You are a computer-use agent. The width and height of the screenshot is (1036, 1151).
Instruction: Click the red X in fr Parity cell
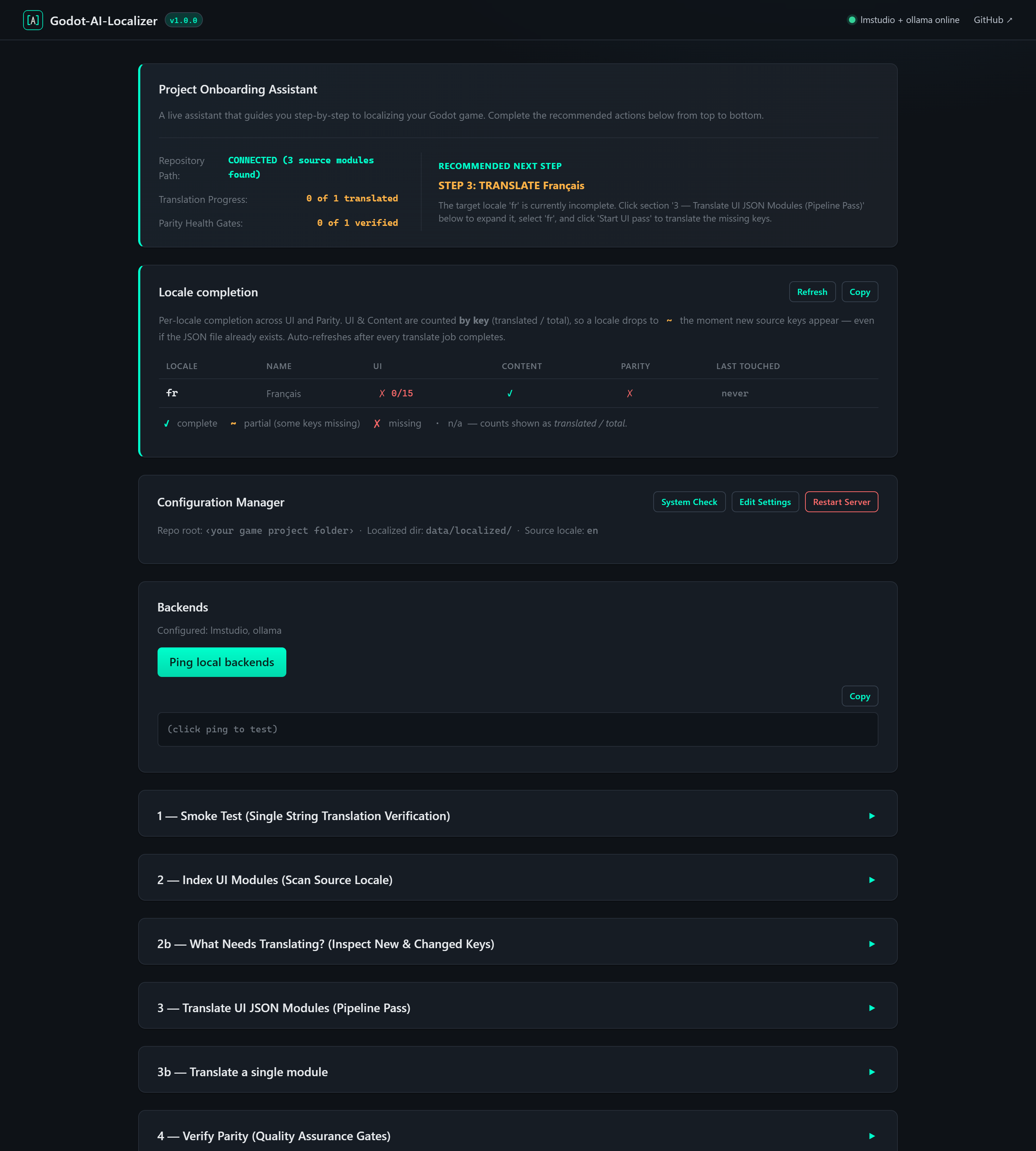click(630, 393)
